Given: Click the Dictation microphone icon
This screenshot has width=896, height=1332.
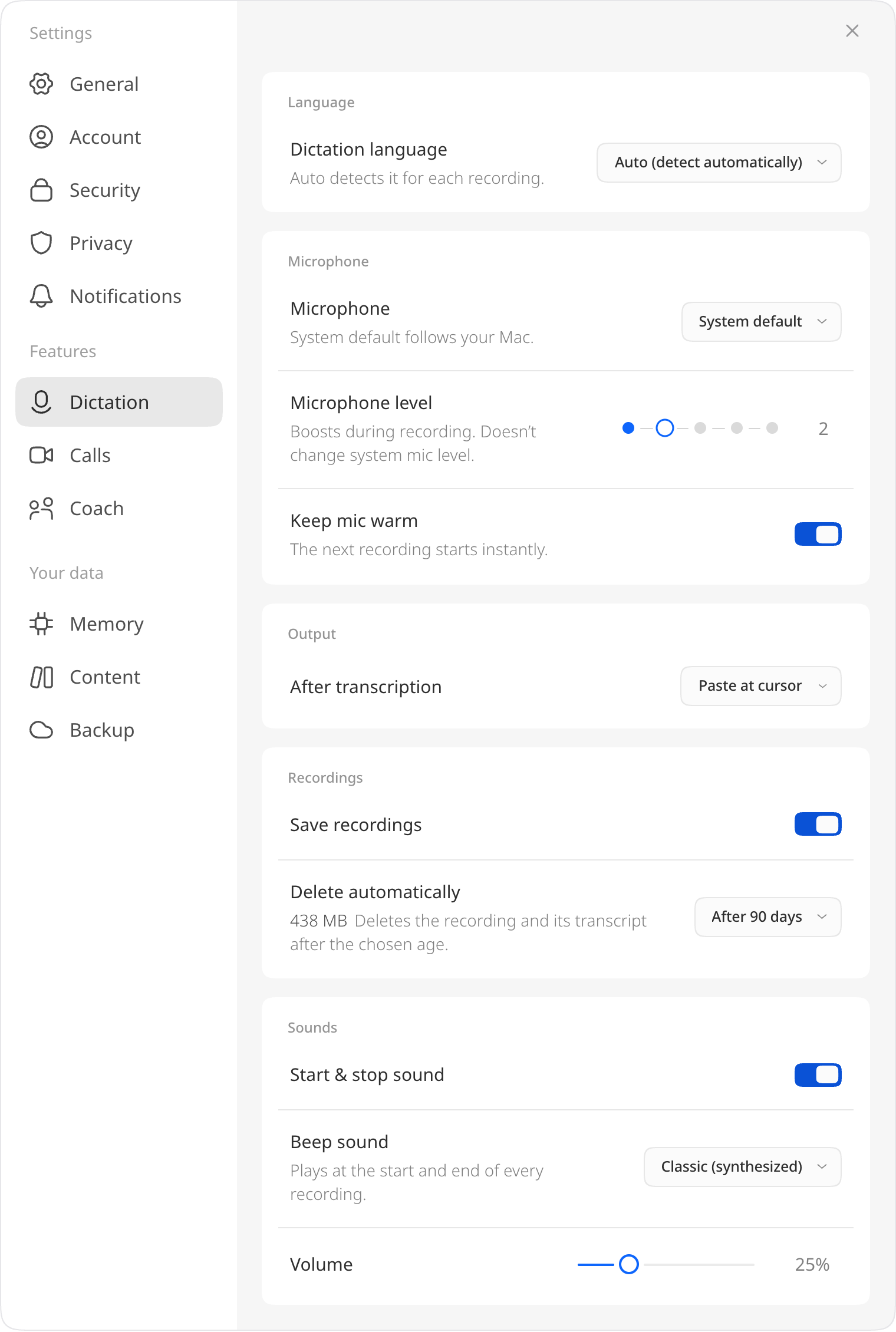Looking at the screenshot, I should (41, 403).
